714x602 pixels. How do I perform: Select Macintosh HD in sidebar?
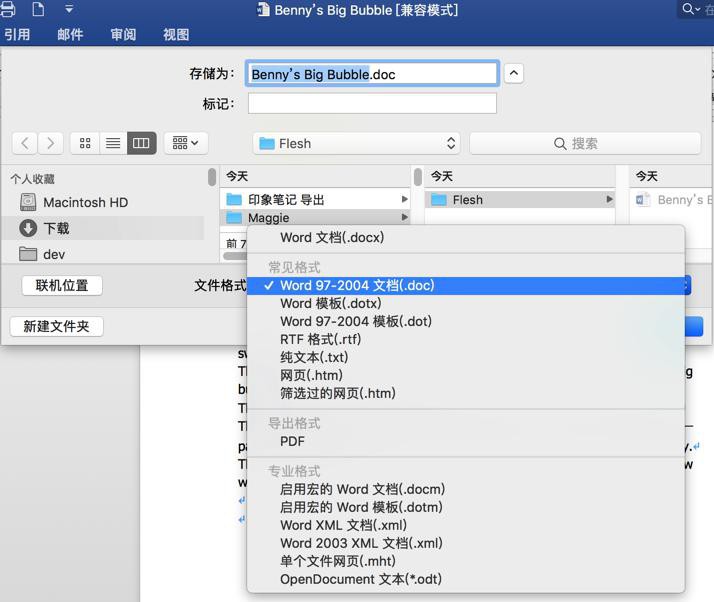[86, 202]
